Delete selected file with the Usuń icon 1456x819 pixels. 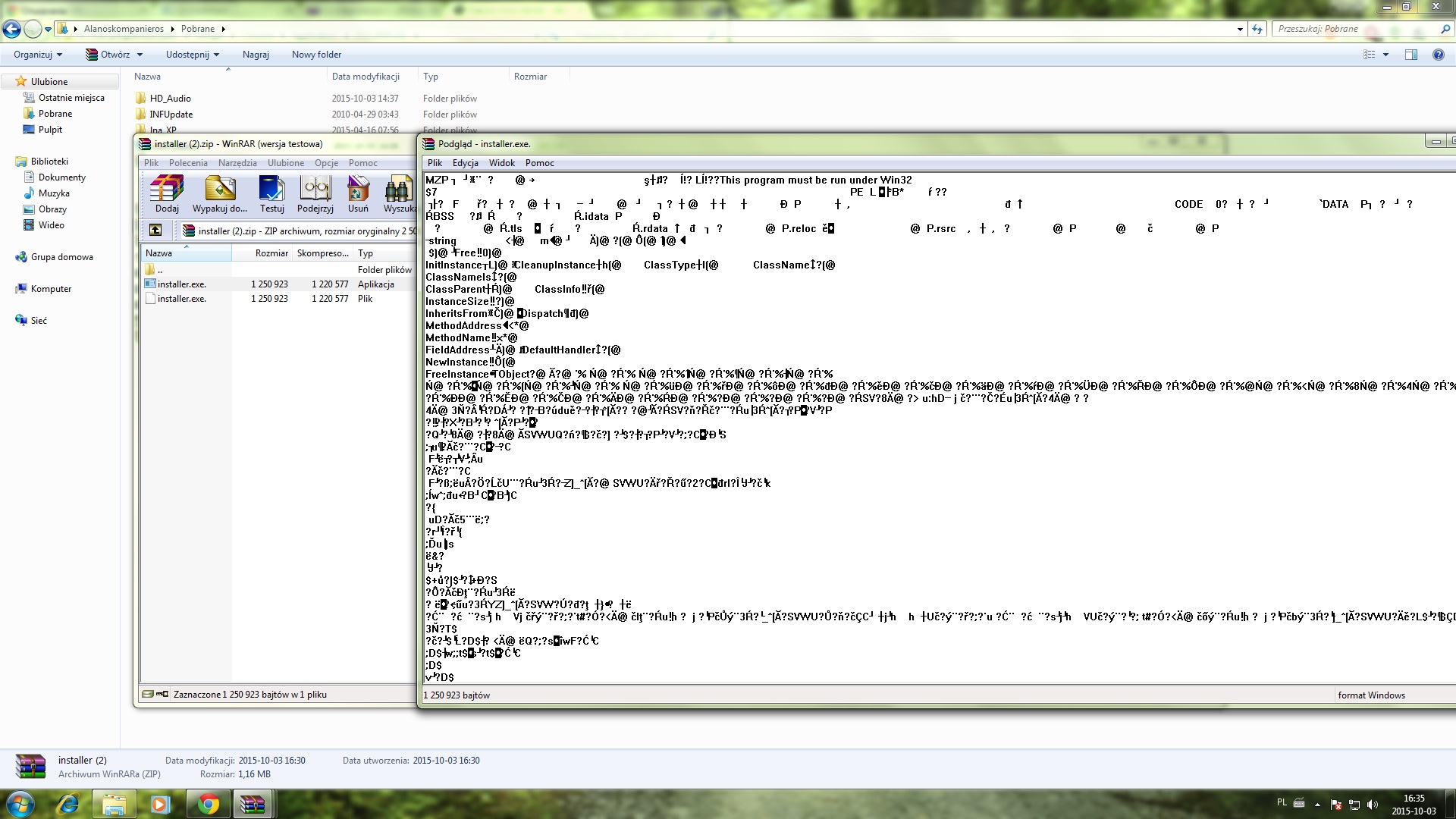pyautogui.click(x=358, y=194)
